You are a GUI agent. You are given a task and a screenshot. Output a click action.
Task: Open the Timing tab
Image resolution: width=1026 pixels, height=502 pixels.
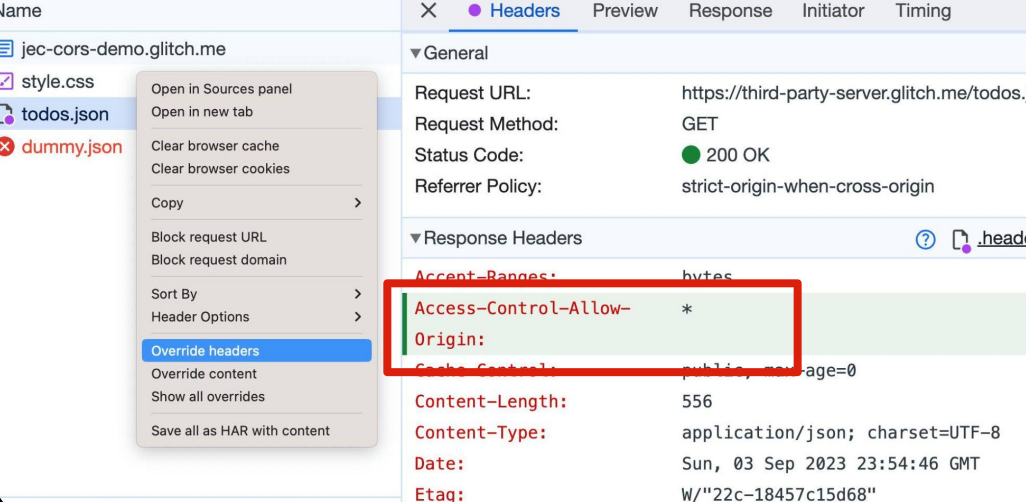pos(922,11)
